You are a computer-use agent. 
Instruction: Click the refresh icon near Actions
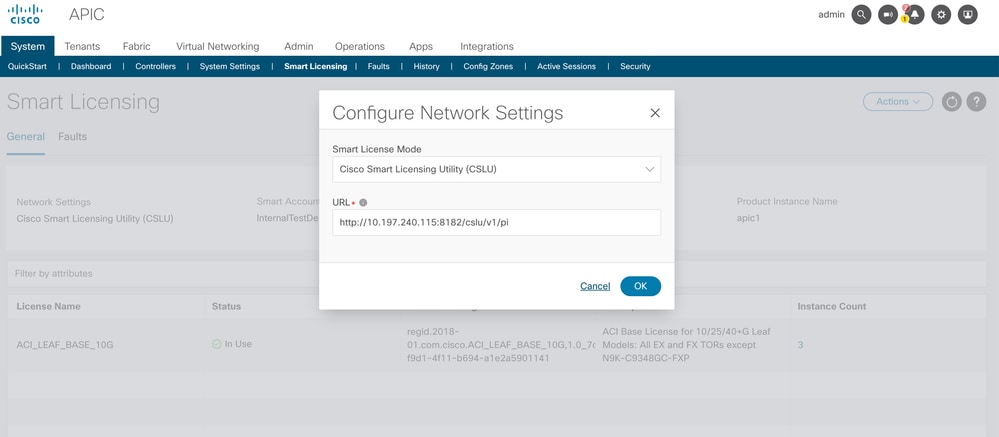pos(952,102)
